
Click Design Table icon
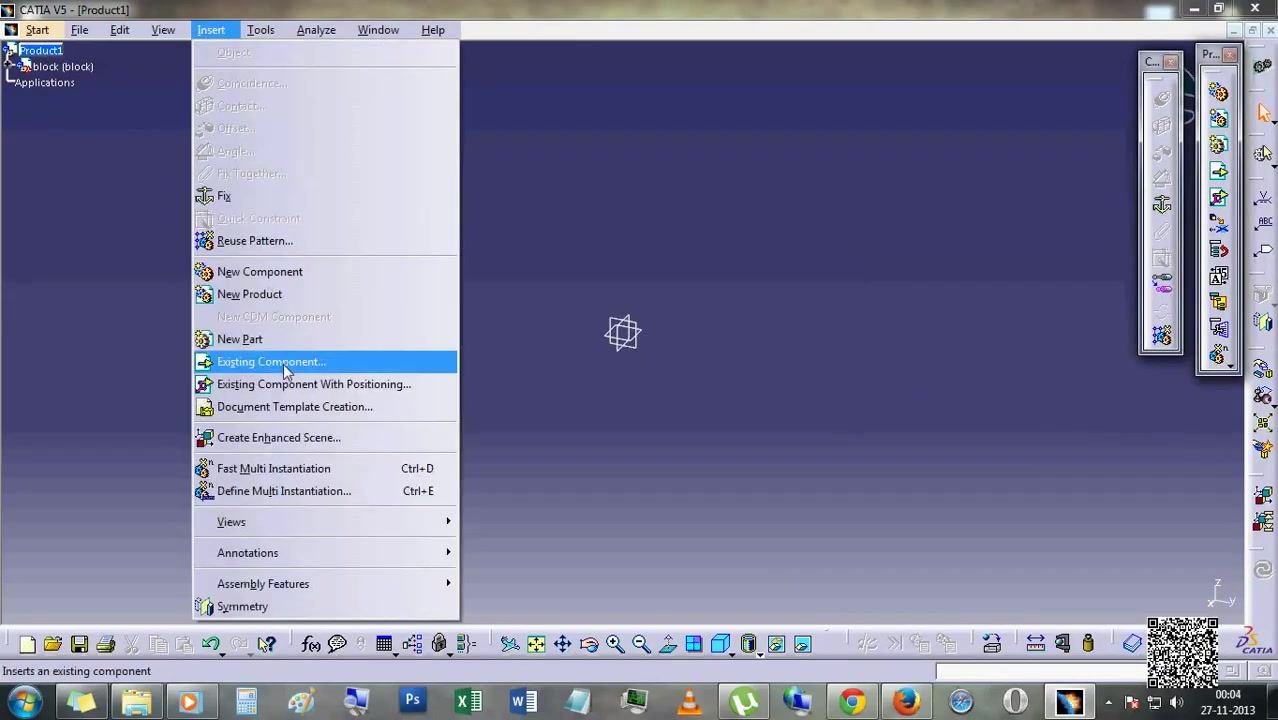[x=384, y=645]
